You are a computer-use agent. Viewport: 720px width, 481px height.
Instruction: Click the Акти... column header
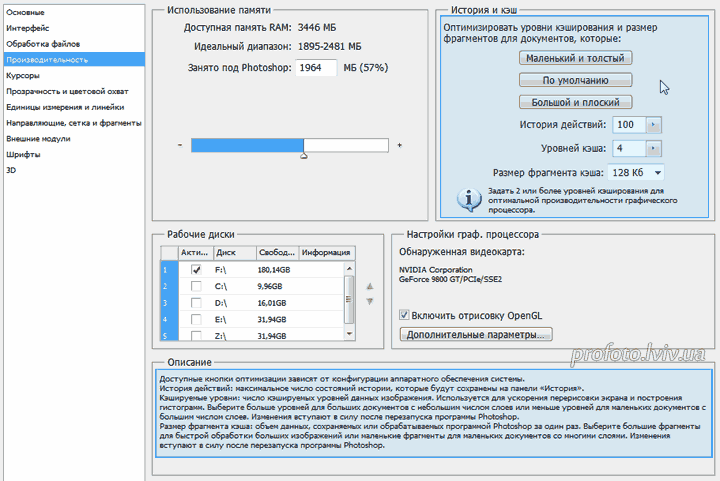[195, 252]
